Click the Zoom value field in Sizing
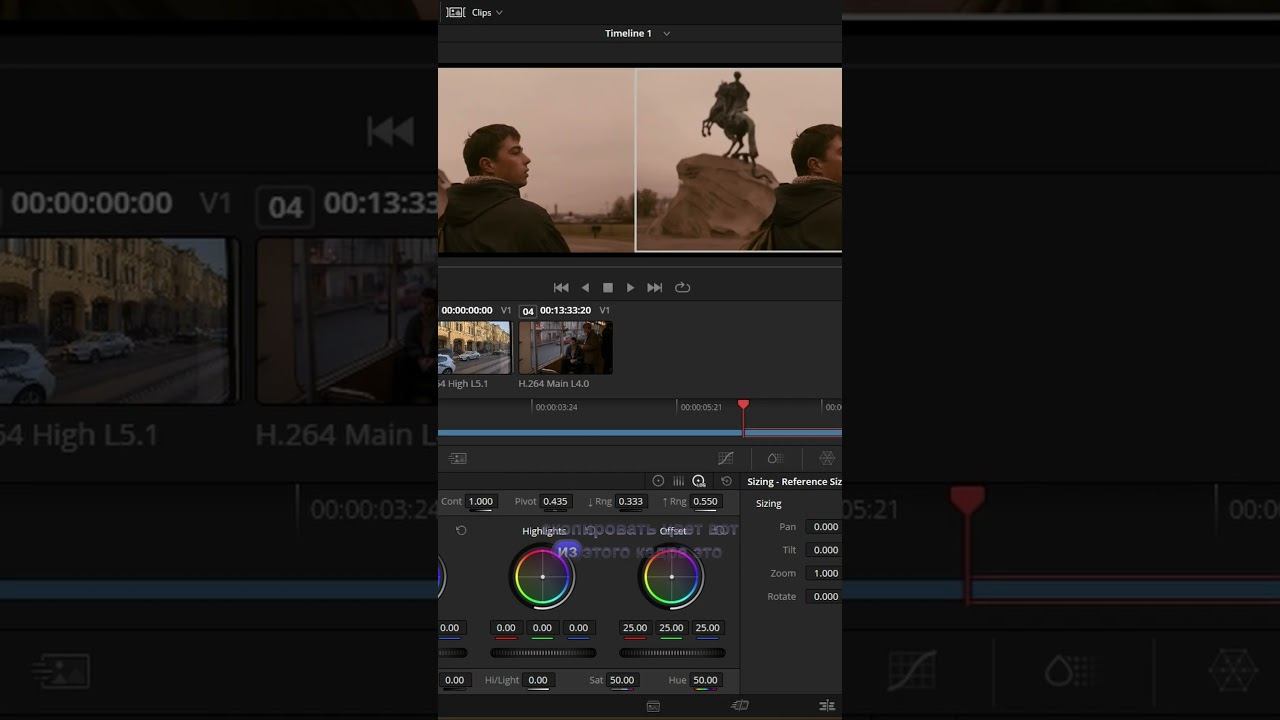 point(825,573)
